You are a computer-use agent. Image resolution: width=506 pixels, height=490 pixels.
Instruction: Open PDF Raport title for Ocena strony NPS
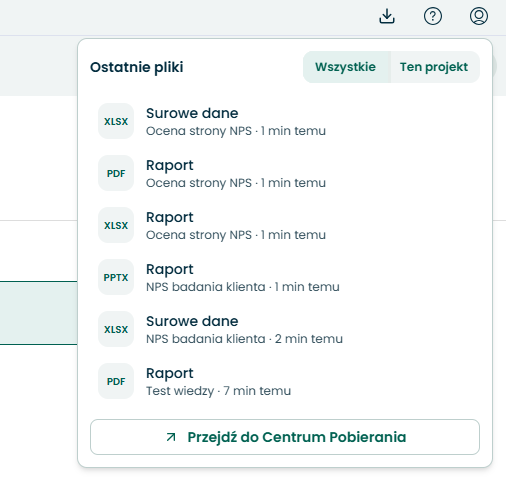coord(170,165)
